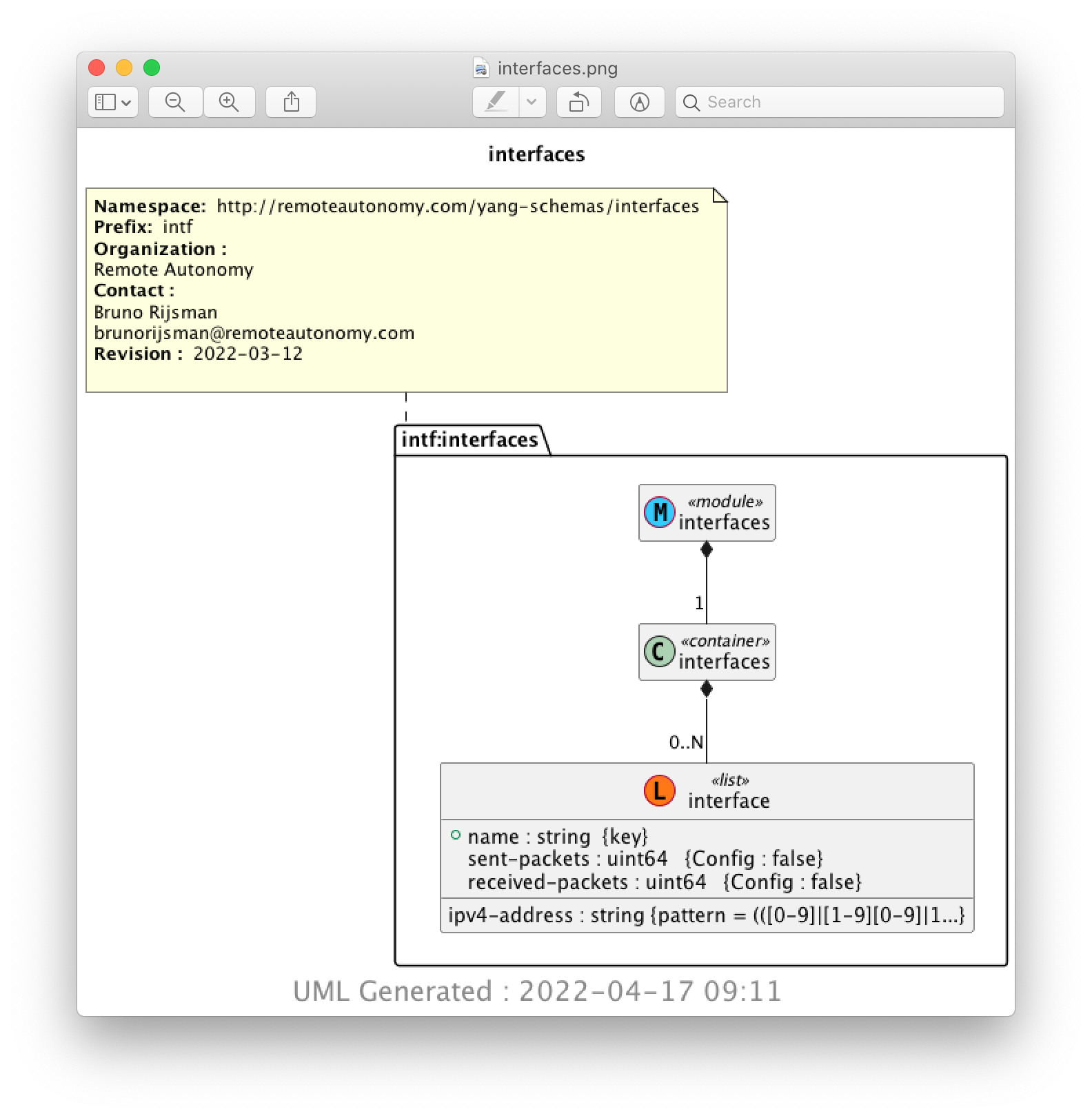
Task: Click the interfaces.png title file icon
Action: [x=481, y=68]
